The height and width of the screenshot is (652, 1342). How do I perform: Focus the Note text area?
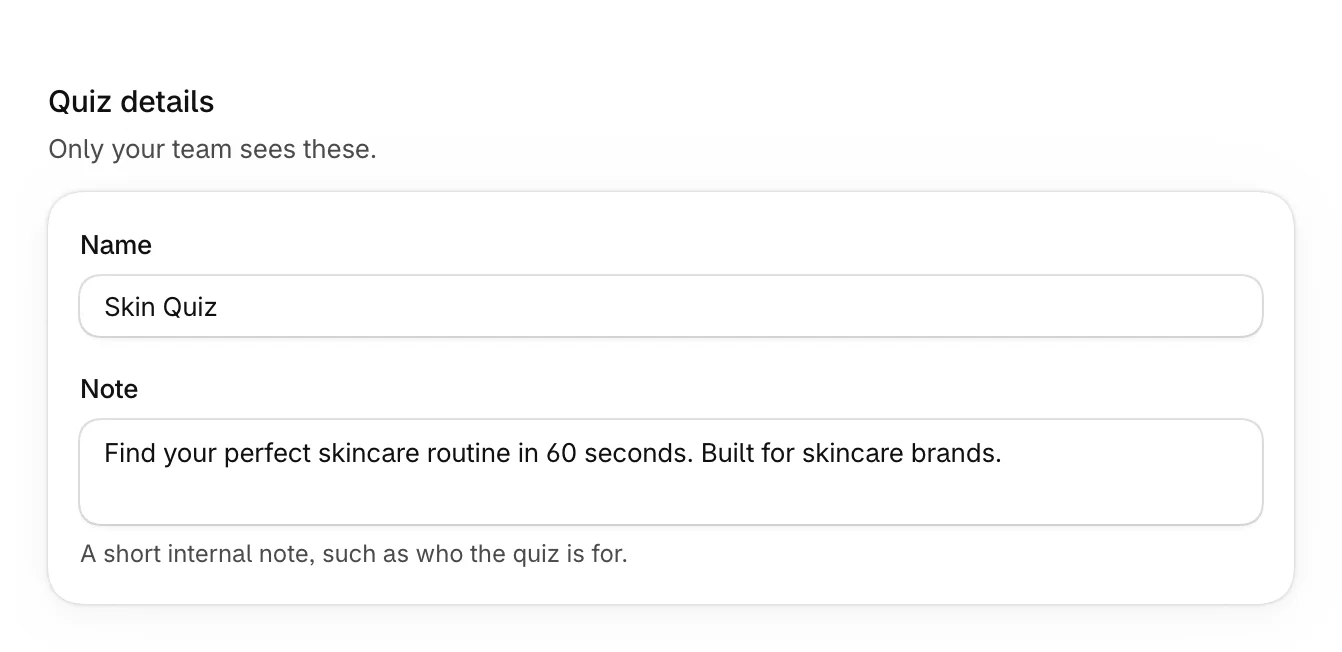click(x=671, y=472)
